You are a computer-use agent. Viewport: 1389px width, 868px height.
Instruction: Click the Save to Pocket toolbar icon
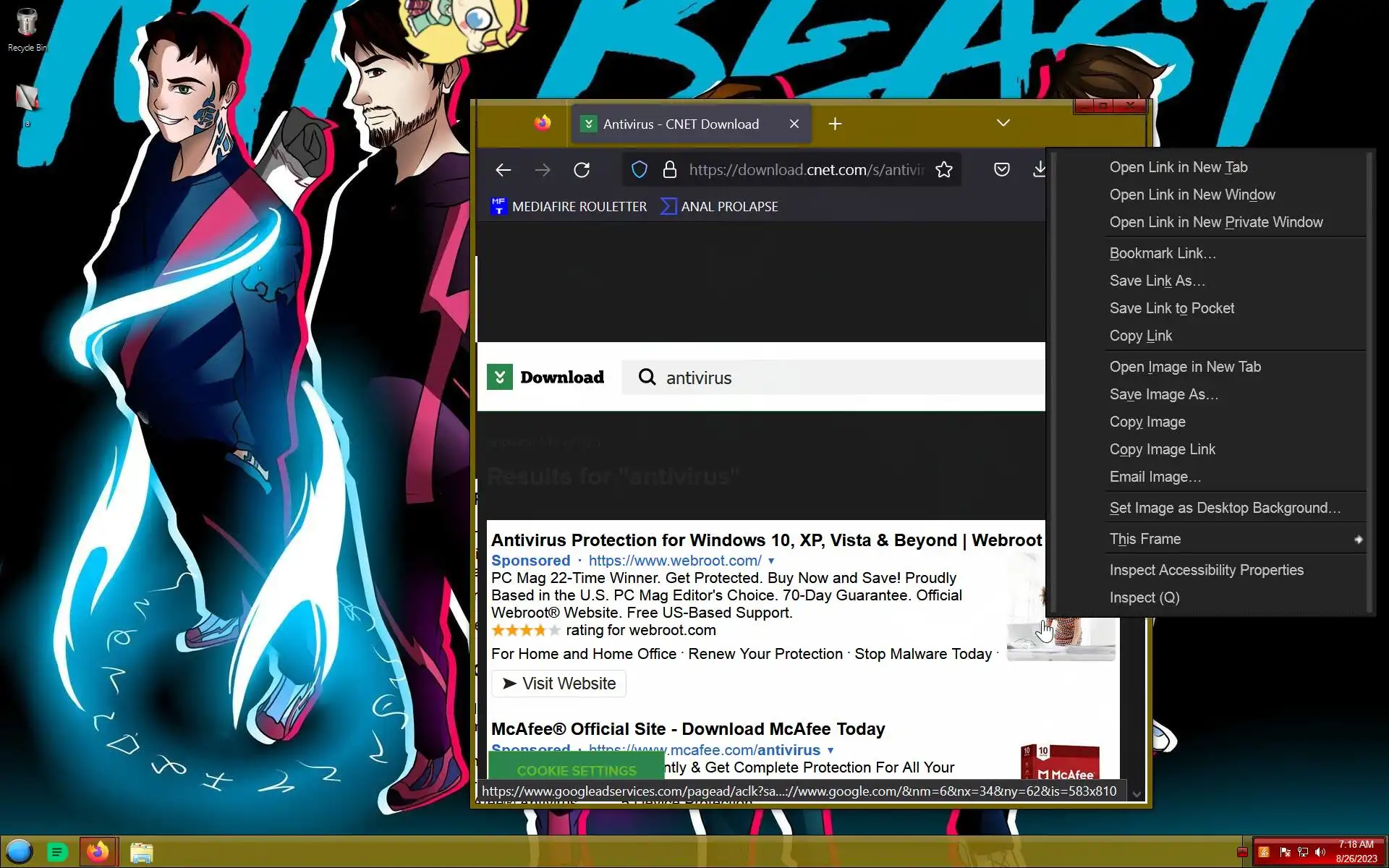(x=1001, y=170)
